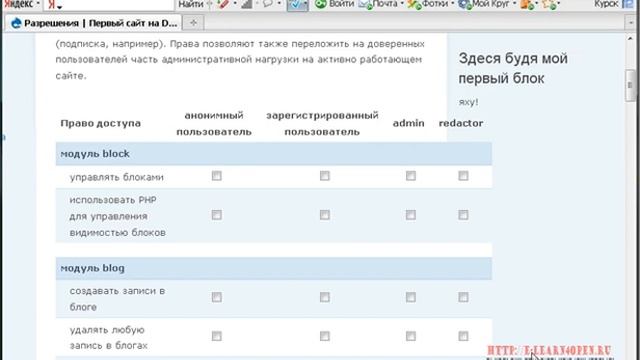The height and width of the screenshot is (360, 640).
Task: Click the управлять блоками row label
Action: (x=116, y=177)
